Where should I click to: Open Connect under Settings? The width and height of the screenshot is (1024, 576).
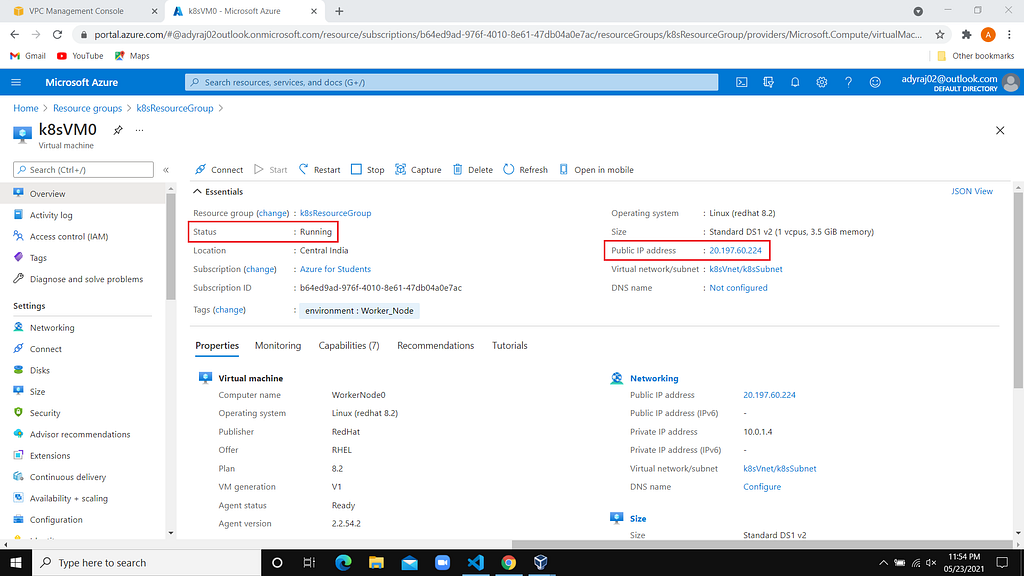(46, 349)
